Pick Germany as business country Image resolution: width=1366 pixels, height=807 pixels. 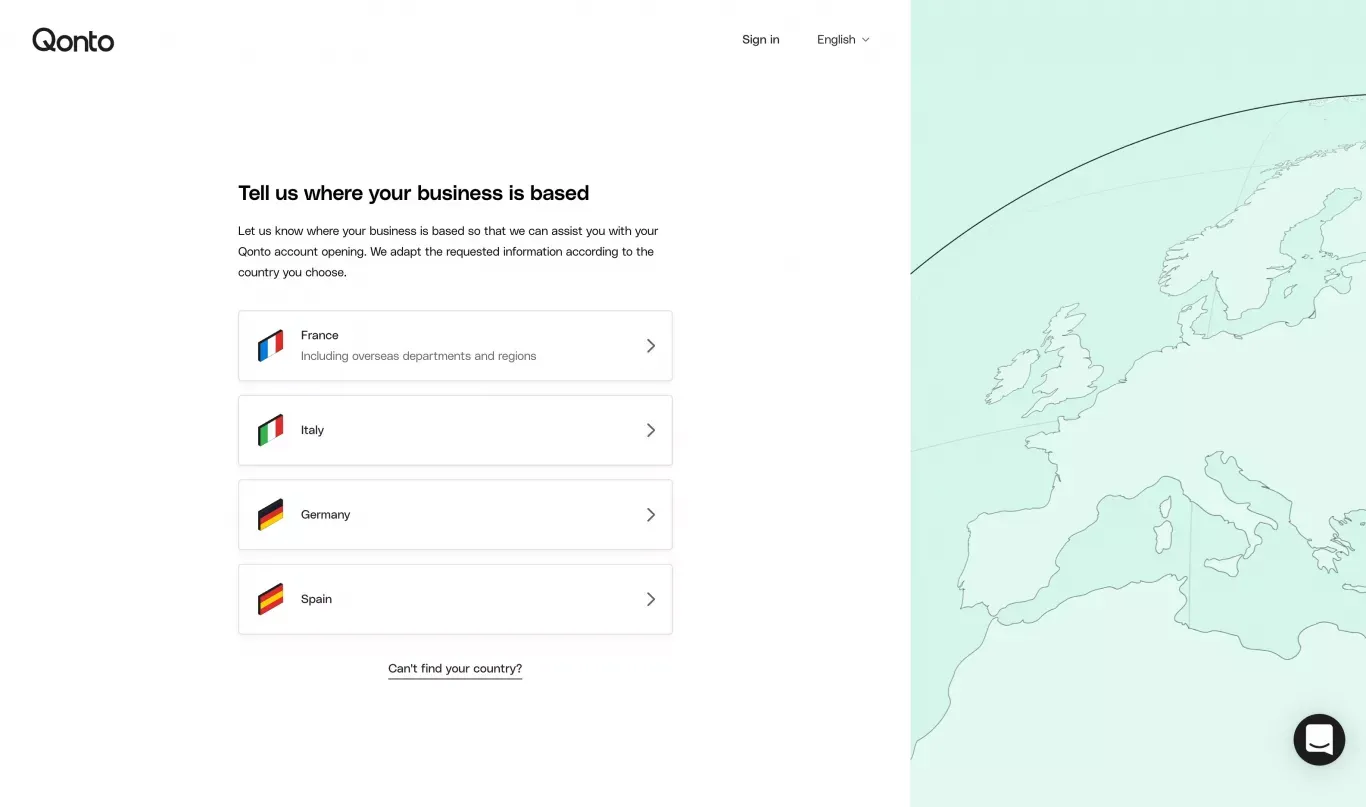(455, 515)
